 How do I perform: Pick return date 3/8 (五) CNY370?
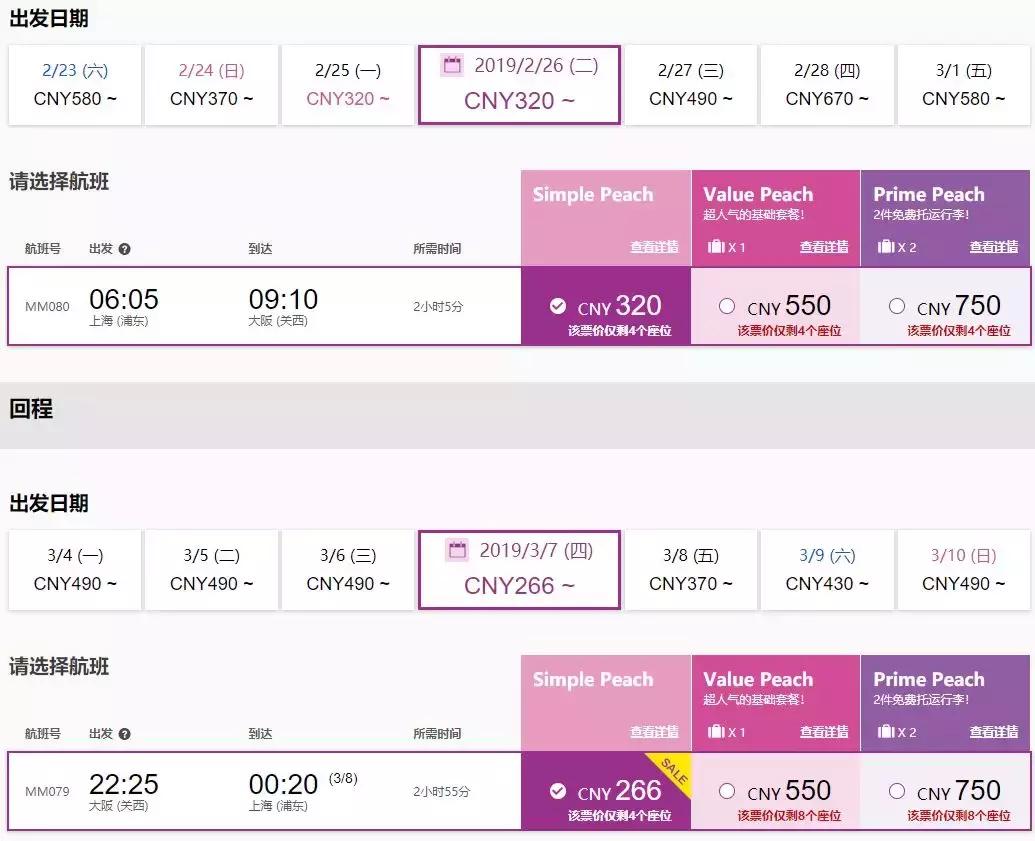click(x=690, y=570)
